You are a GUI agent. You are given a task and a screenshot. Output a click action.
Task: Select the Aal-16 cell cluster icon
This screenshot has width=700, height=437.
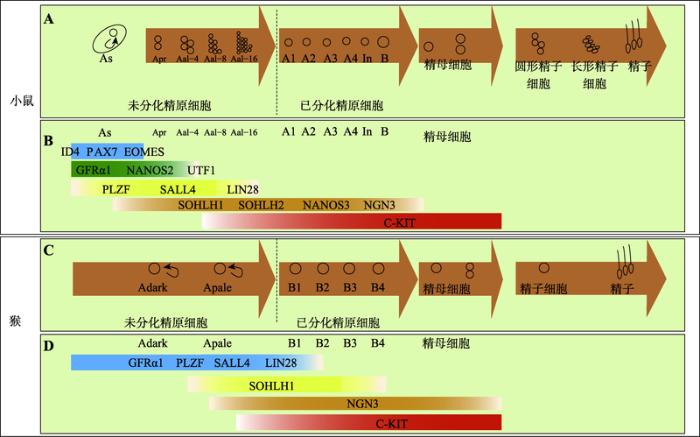(x=244, y=43)
